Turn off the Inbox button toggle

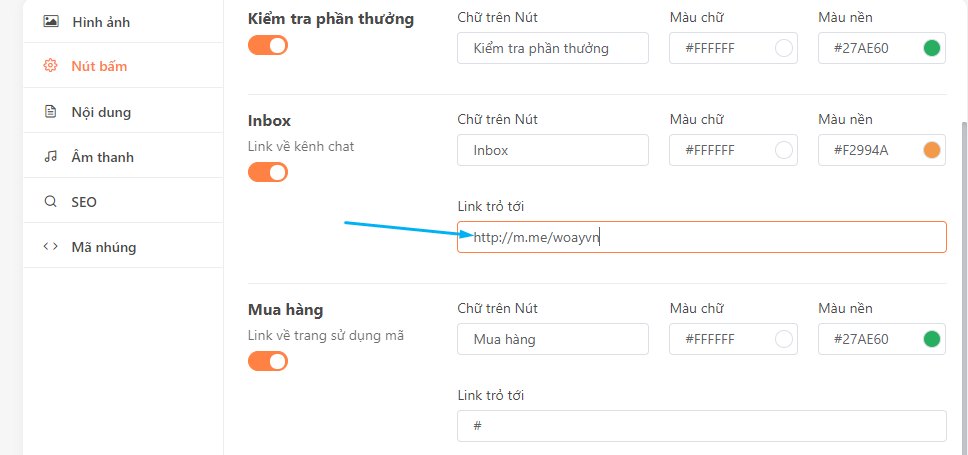click(267, 172)
